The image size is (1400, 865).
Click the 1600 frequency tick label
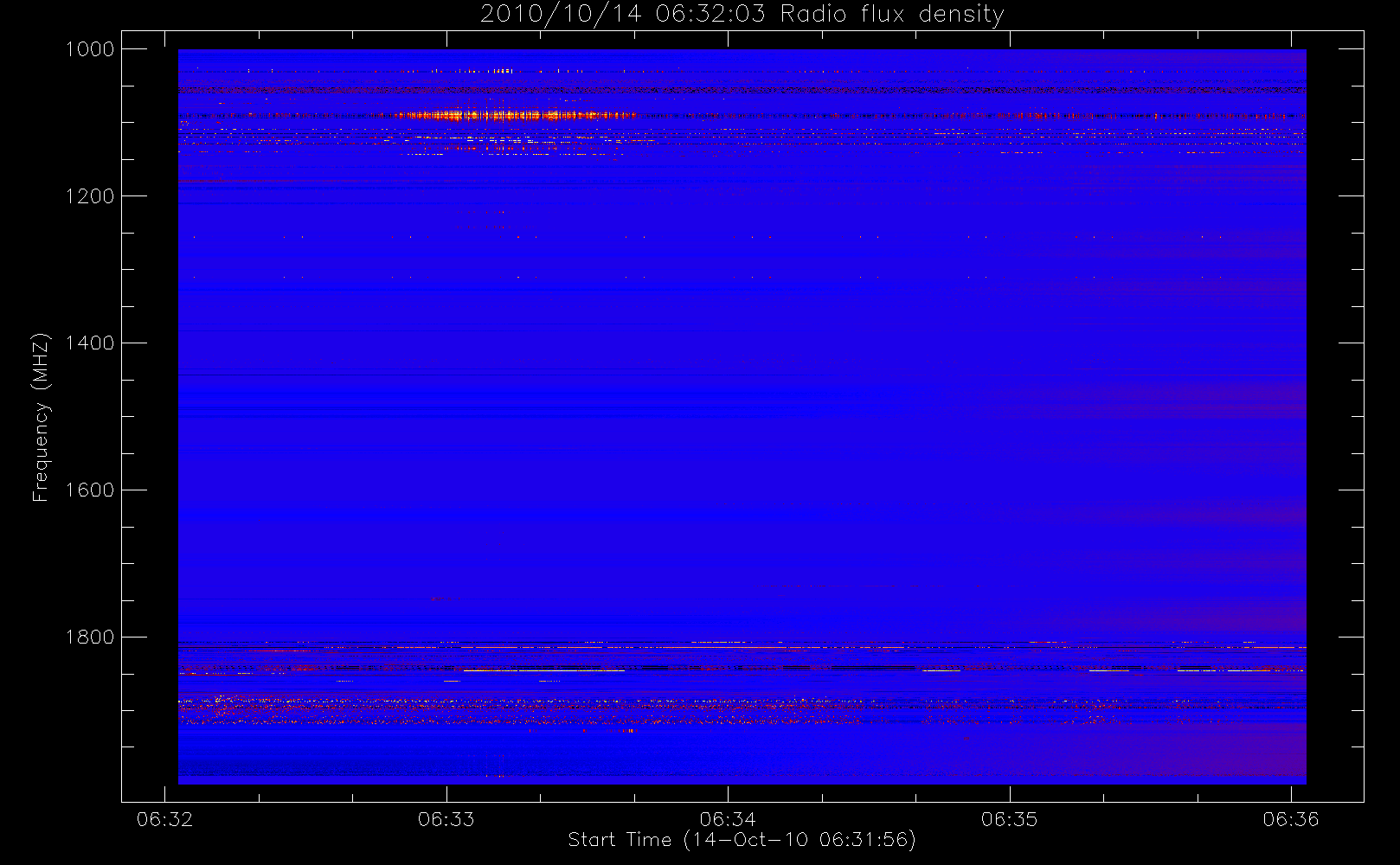point(90,490)
